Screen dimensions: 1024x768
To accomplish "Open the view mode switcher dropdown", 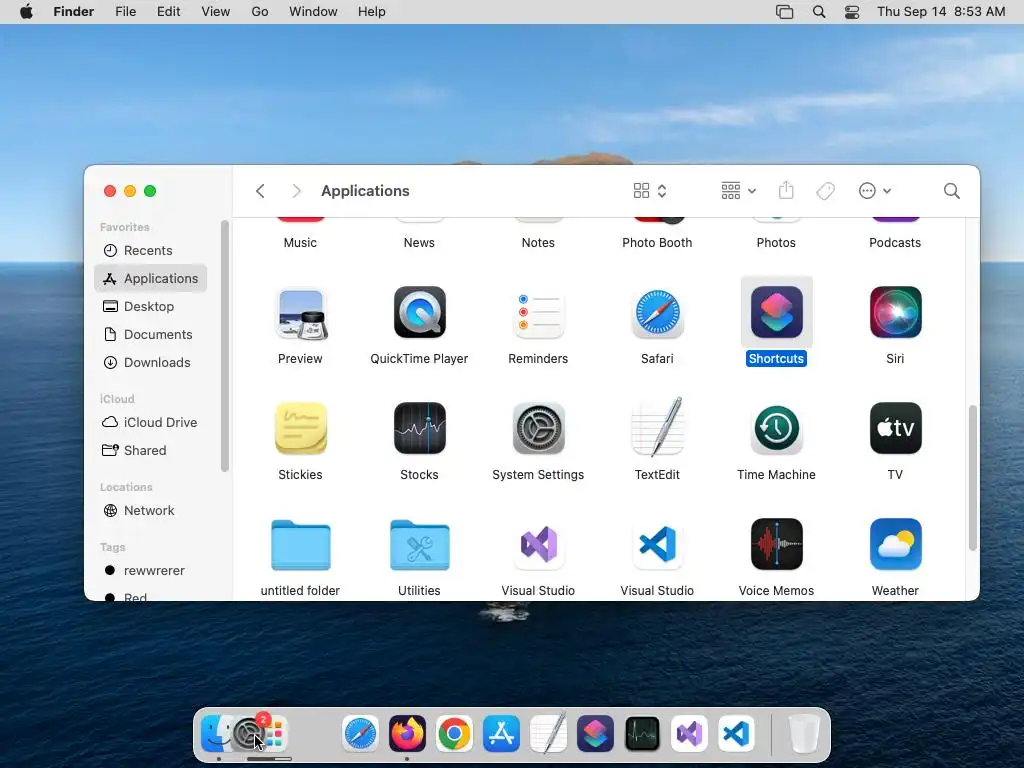I will (x=650, y=191).
